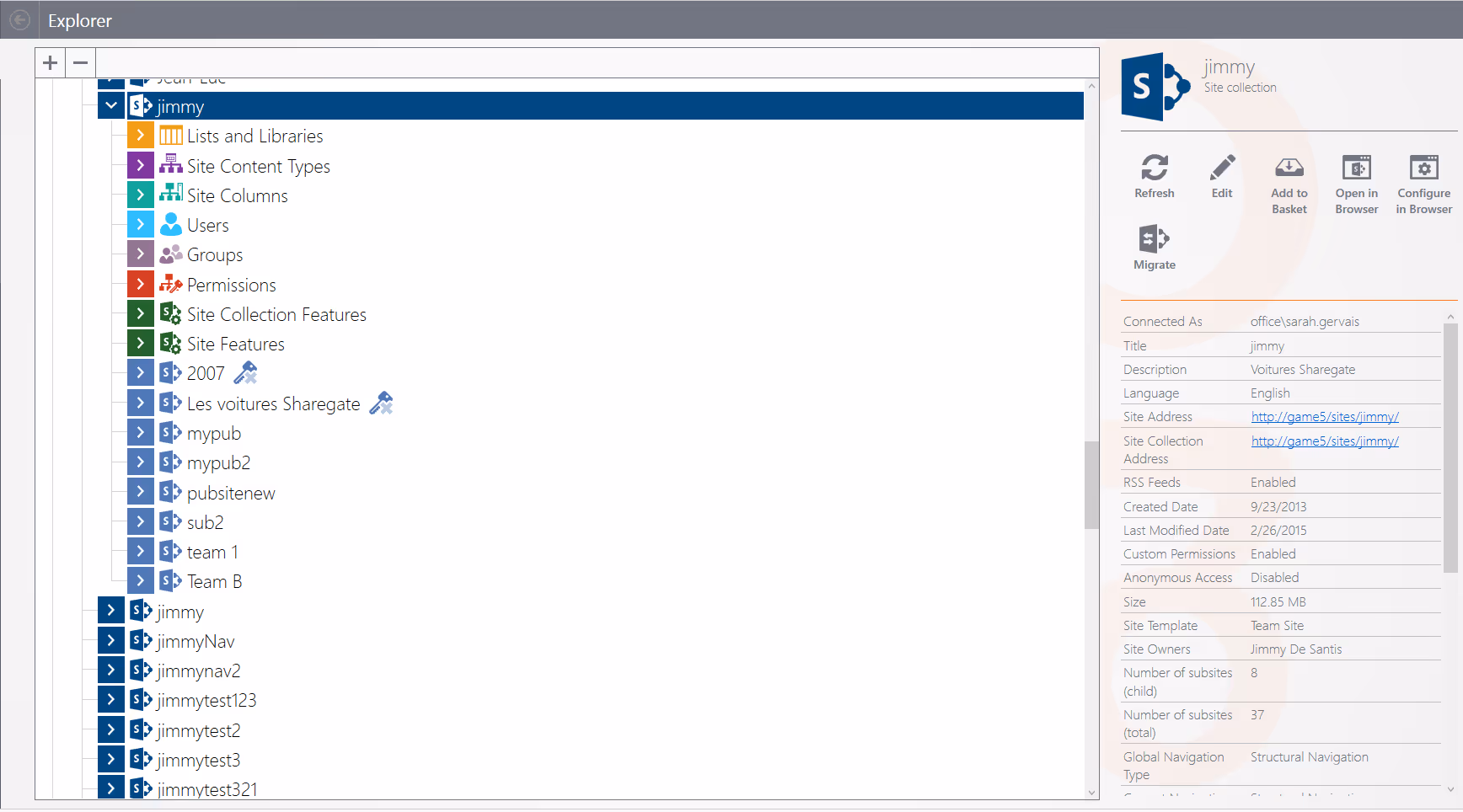Image resolution: width=1463 pixels, height=812 pixels.
Task: Click the Site Columns icon
Action: click(x=171, y=195)
